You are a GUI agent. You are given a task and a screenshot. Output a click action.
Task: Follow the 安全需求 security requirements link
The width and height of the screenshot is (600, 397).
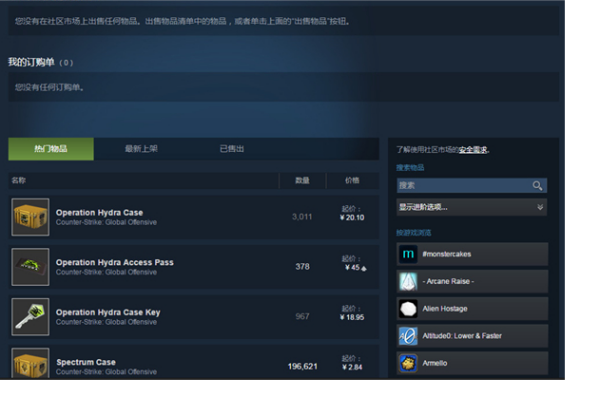tap(473, 150)
